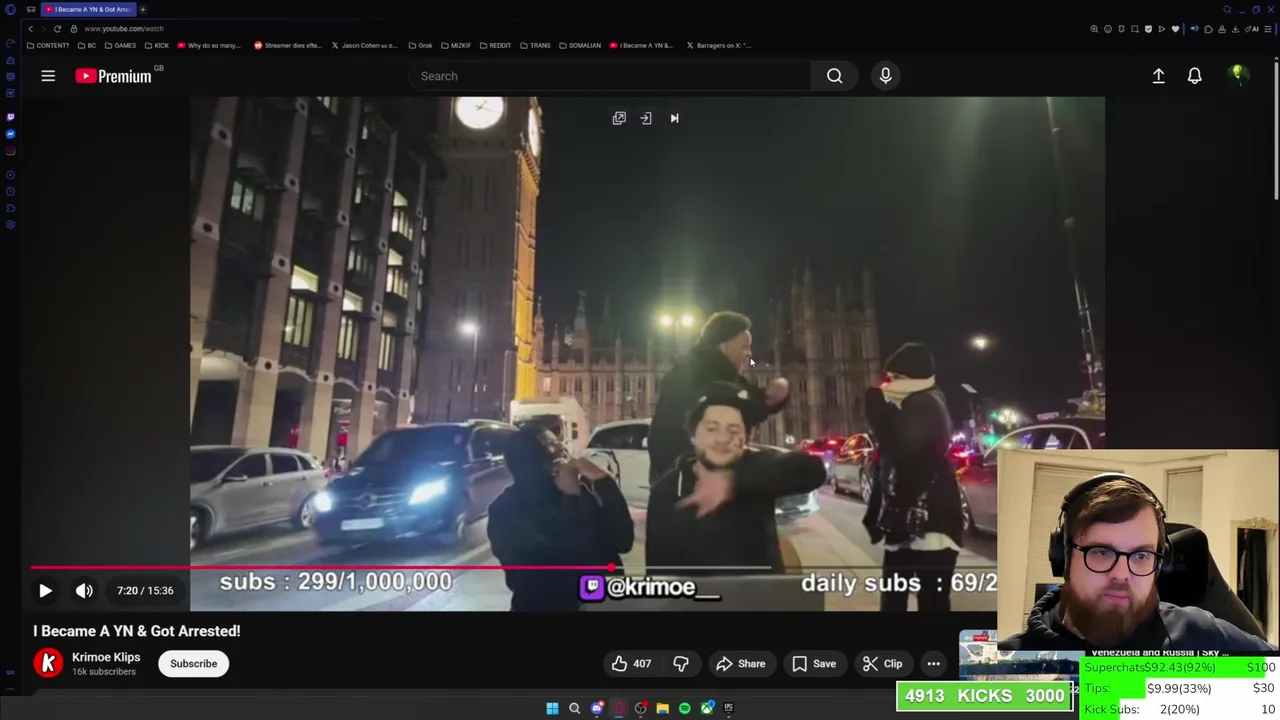Play the paused video
The image size is (1280, 720).
(45, 591)
